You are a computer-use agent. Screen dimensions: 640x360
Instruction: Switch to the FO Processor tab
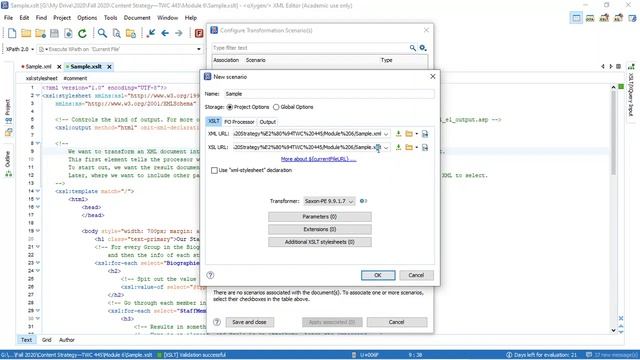click(x=239, y=122)
